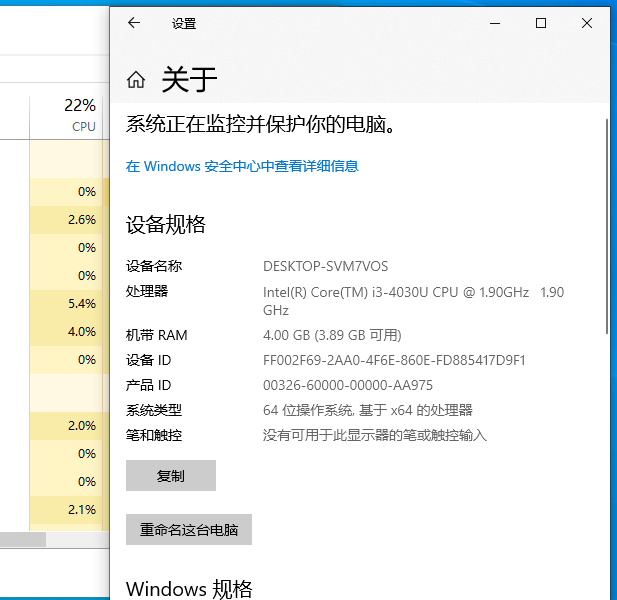Select the 64 位操作系统 system type value
The image size is (617, 600).
(368, 410)
